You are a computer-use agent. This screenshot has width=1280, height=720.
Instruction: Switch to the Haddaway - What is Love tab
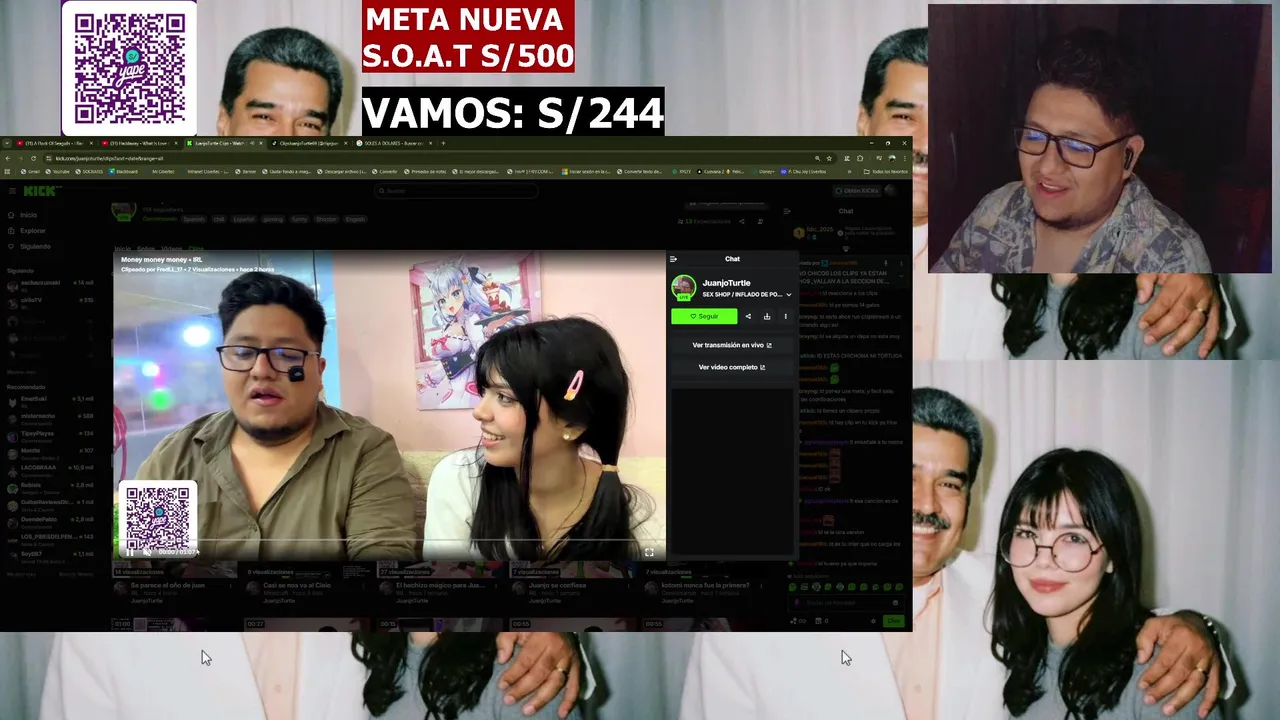click(137, 143)
